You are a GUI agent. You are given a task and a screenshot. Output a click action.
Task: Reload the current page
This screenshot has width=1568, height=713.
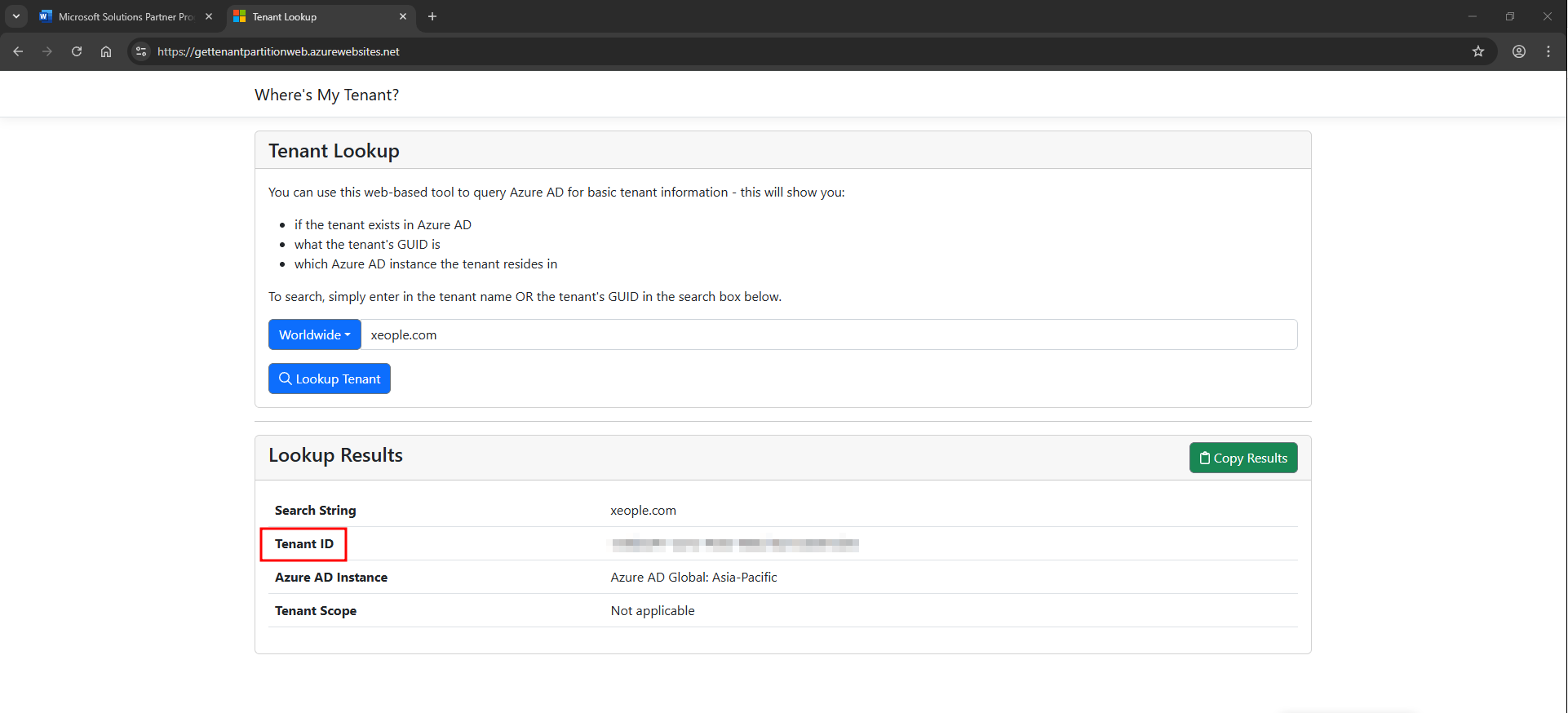coord(77,51)
